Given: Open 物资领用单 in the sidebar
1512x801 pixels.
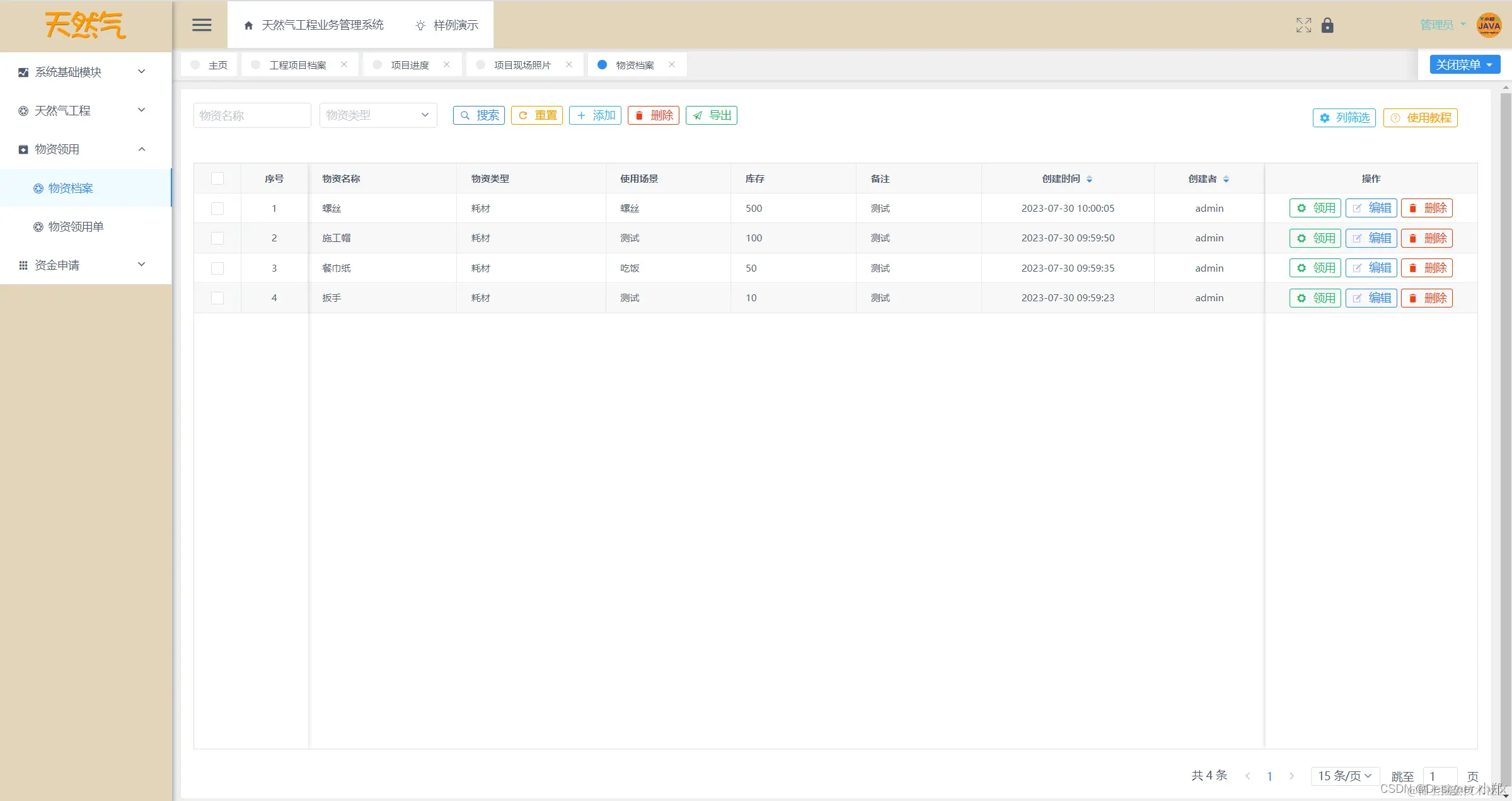Looking at the screenshot, I should click(76, 226).
